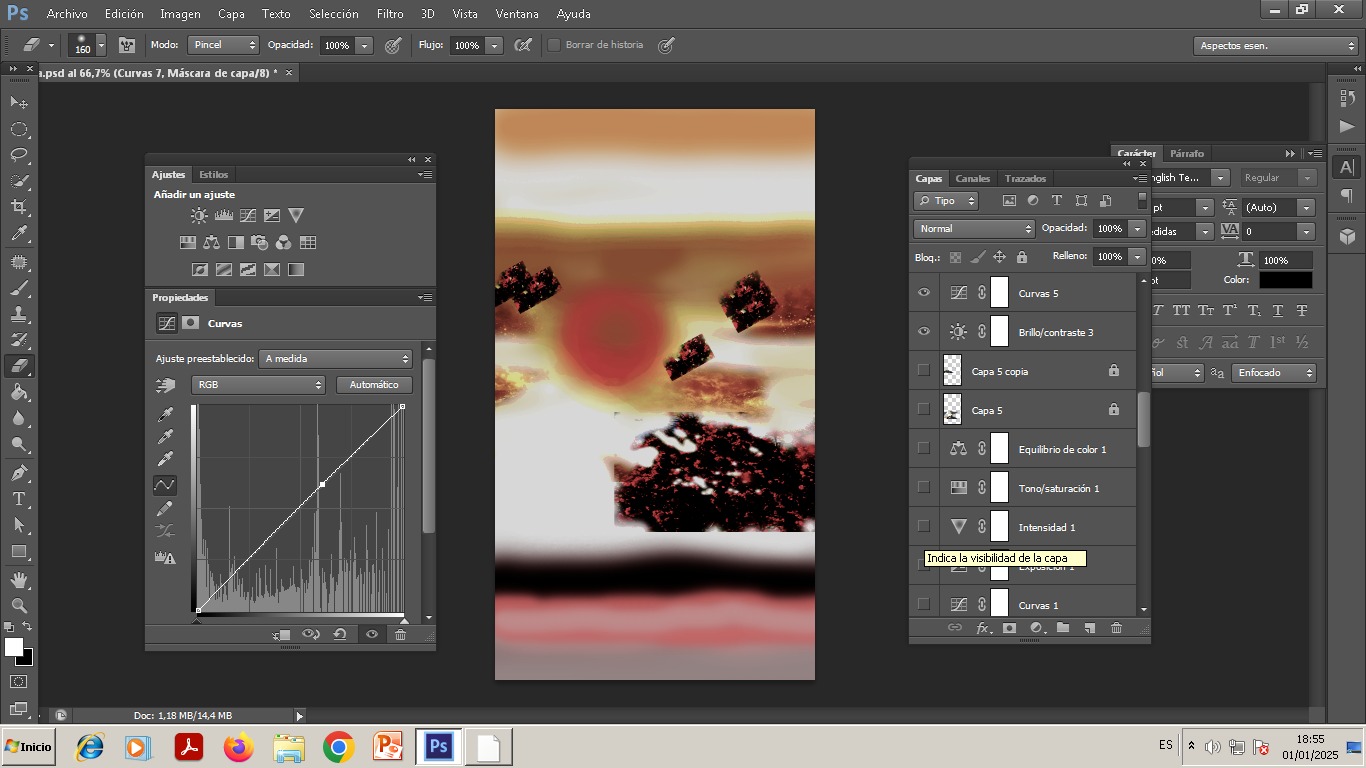Show the Capa 5 layer
Image resolution: width=1366 pixels, height=768 pixels.
(924, 410)
